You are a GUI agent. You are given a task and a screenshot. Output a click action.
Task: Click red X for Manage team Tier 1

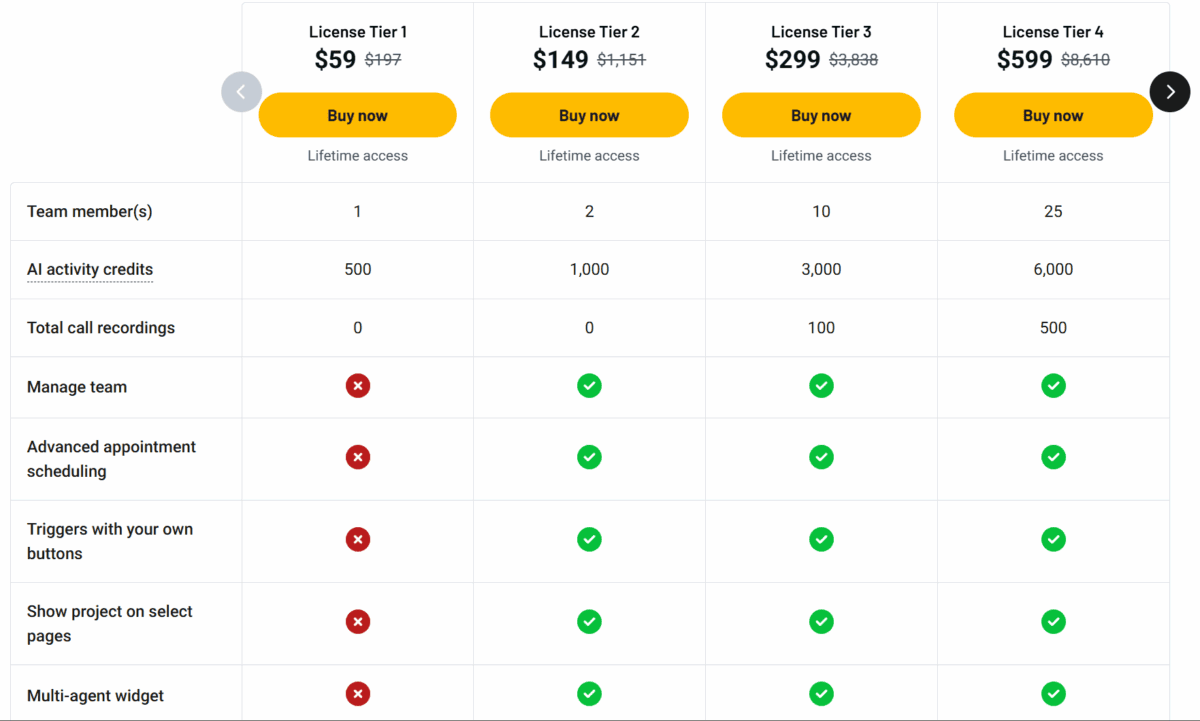click(358, 386)
